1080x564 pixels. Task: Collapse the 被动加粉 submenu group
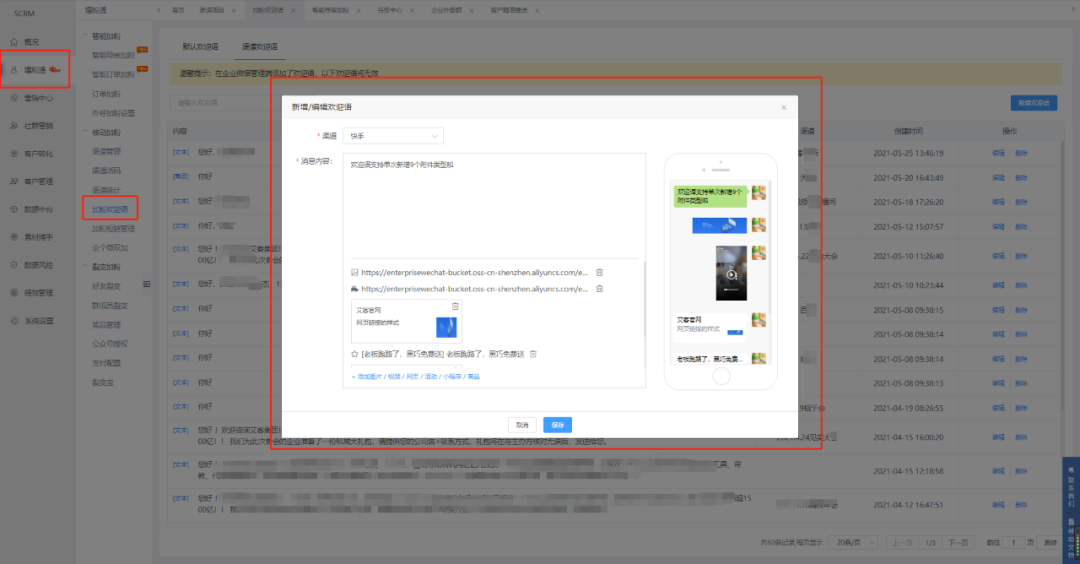click(84, 132)
